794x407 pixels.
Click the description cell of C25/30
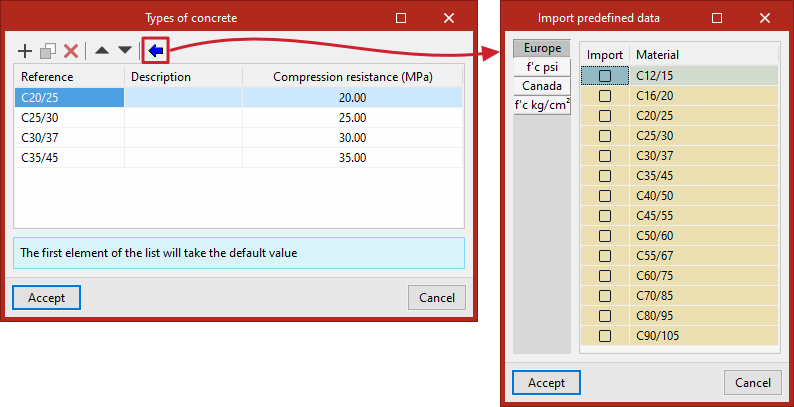coord(184,118)
